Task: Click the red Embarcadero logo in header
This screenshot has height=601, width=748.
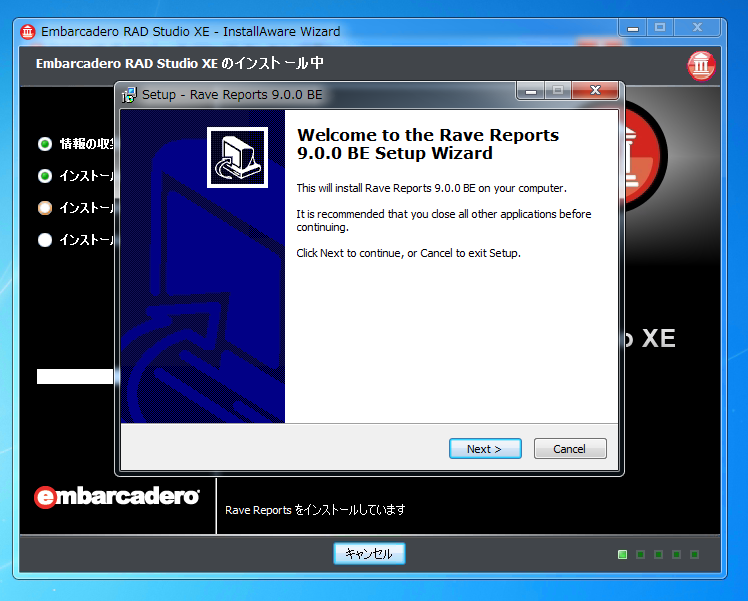Action: click(x=701, y=65)
